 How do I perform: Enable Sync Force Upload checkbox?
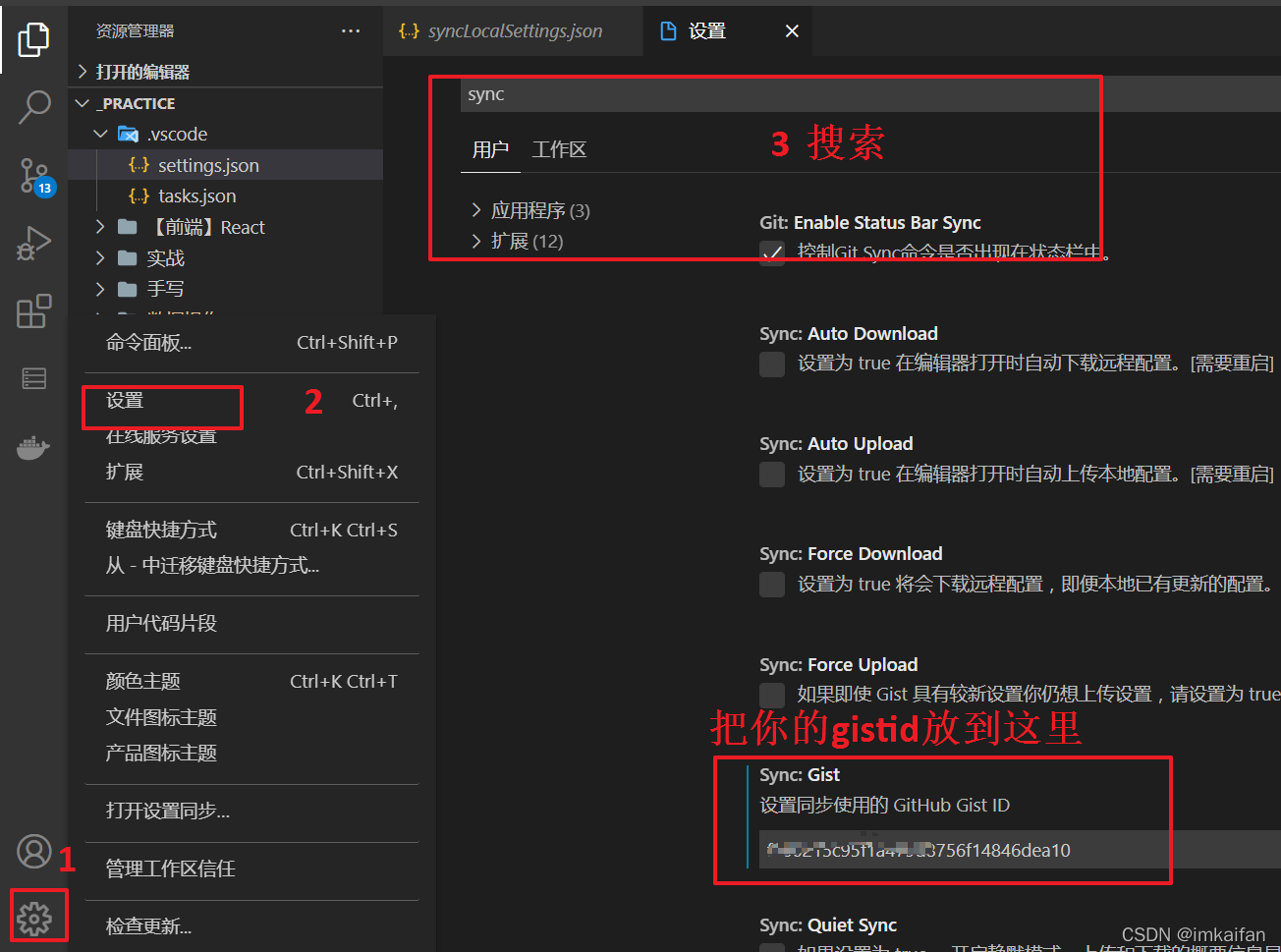pyautogui.click(x=772, y=695)
